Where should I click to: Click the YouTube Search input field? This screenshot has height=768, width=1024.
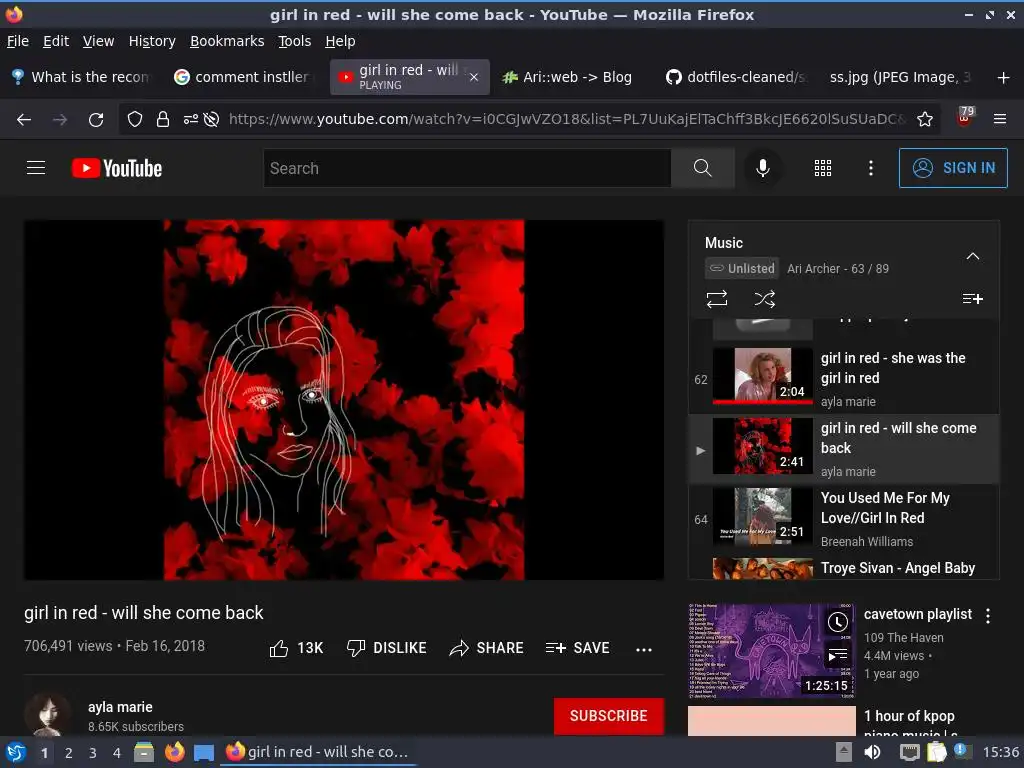[x=467, y=168]
